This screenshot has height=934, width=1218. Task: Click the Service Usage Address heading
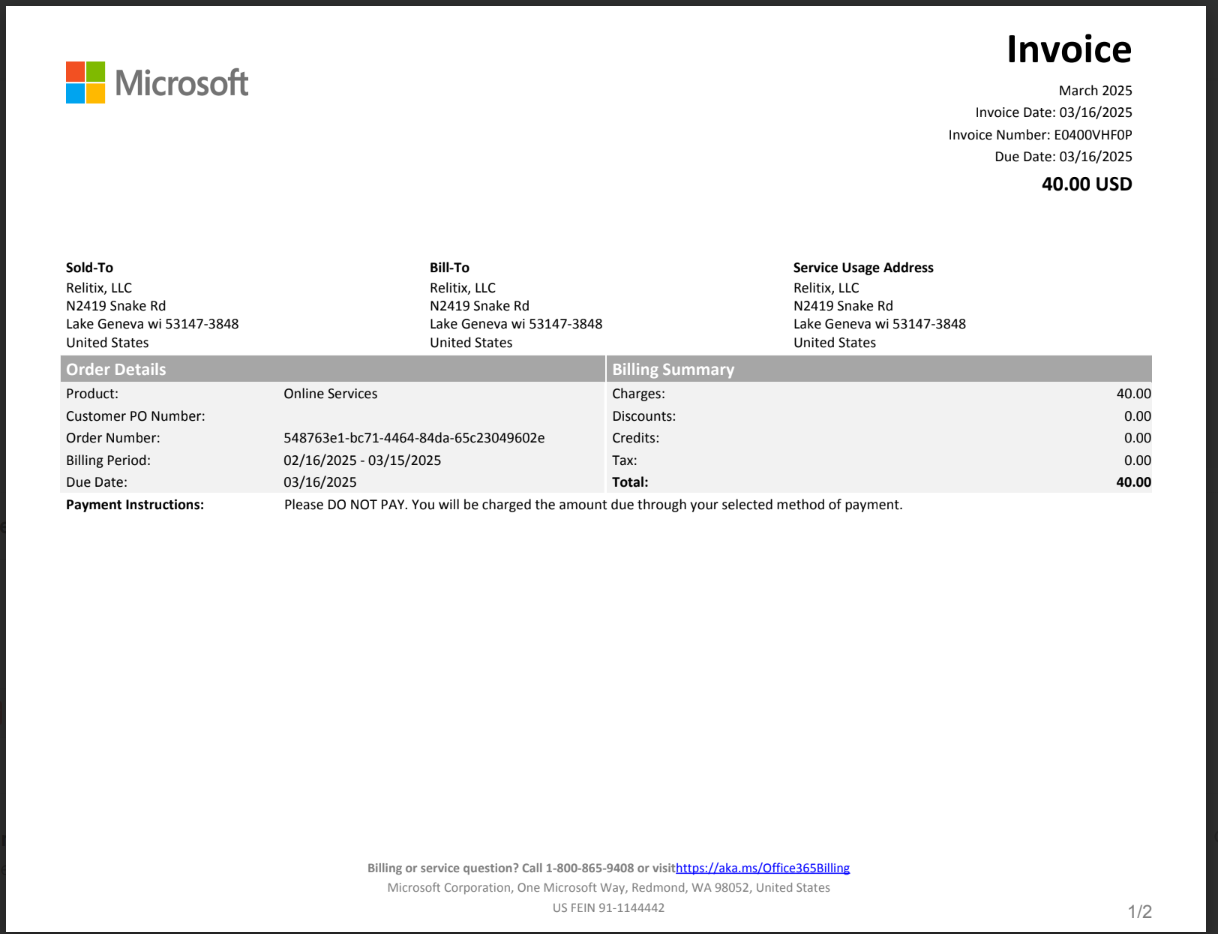coord(863,267)
